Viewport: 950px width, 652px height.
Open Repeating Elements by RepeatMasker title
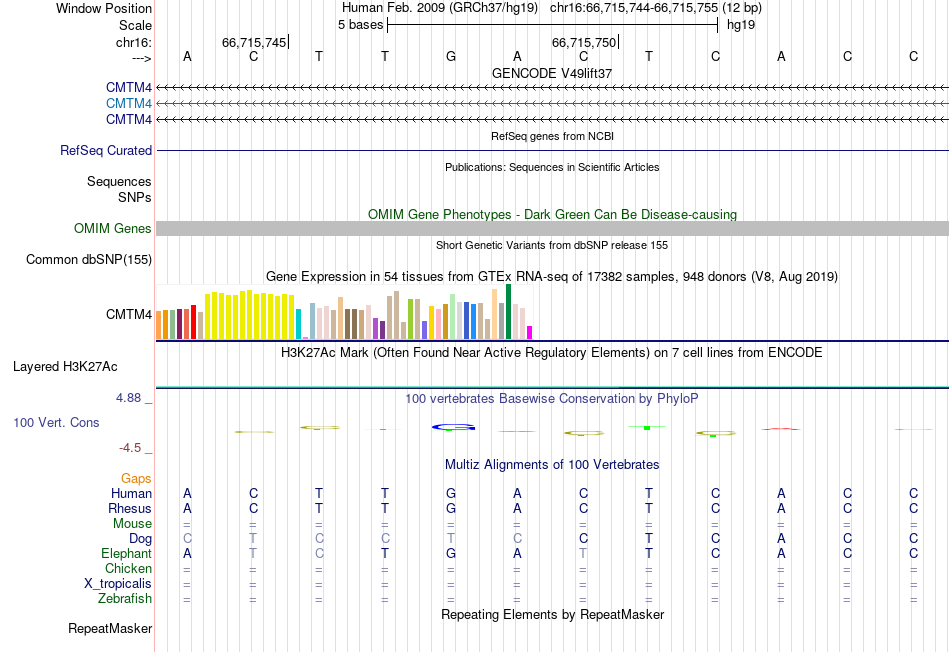click(552, 614)
